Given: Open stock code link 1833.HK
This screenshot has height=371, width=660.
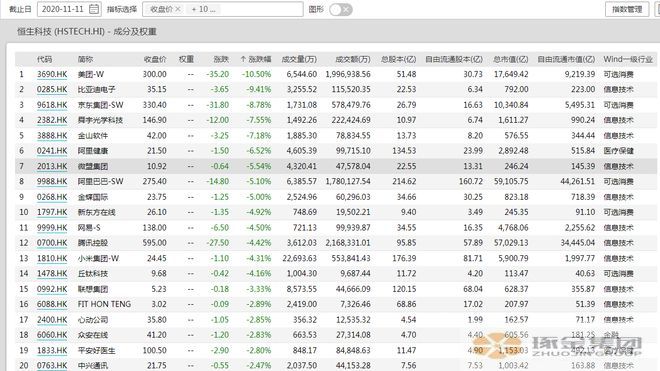Looking at the screenshot, I should pyautogui.click(x=52, y=350).
